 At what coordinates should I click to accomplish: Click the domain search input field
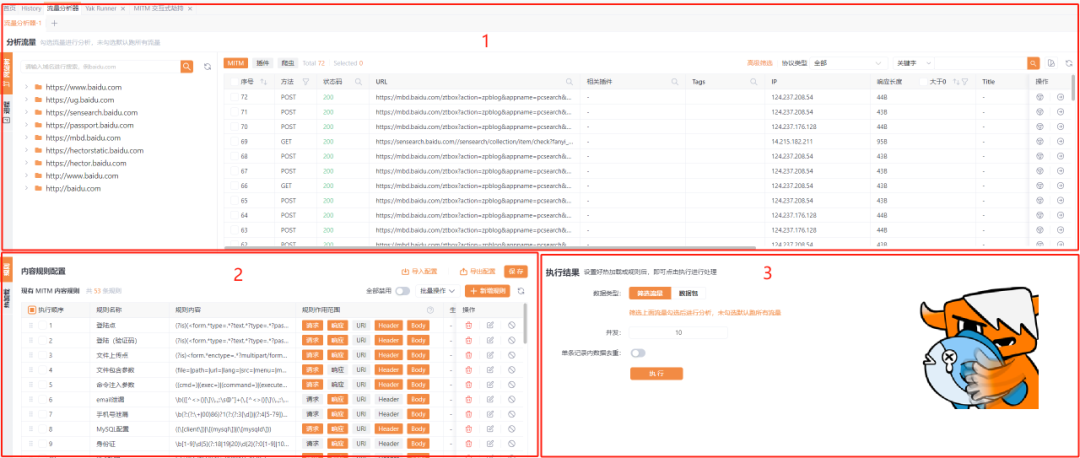tap(101, 67)
